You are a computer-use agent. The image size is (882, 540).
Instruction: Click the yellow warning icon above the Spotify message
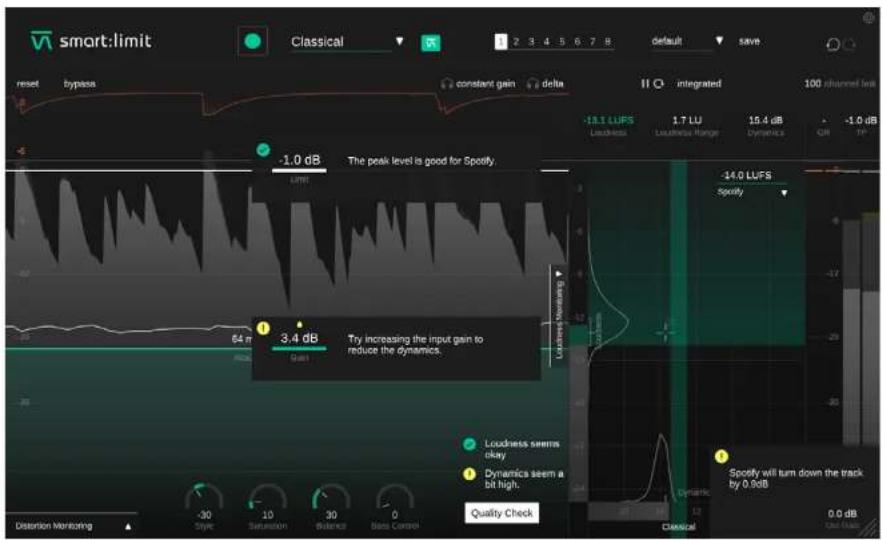[x=721, y=456]
